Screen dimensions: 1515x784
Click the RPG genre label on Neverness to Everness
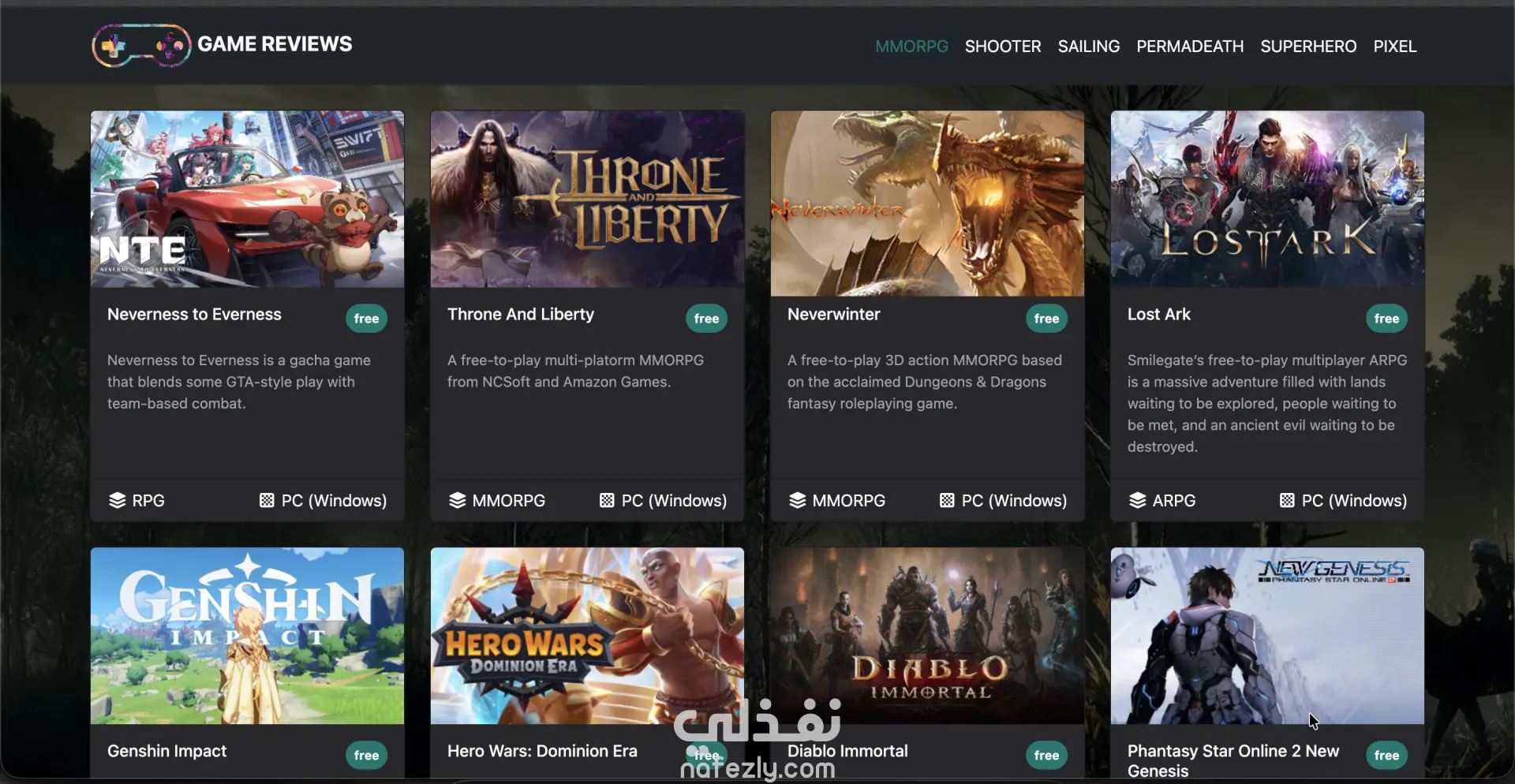[148, 500]
